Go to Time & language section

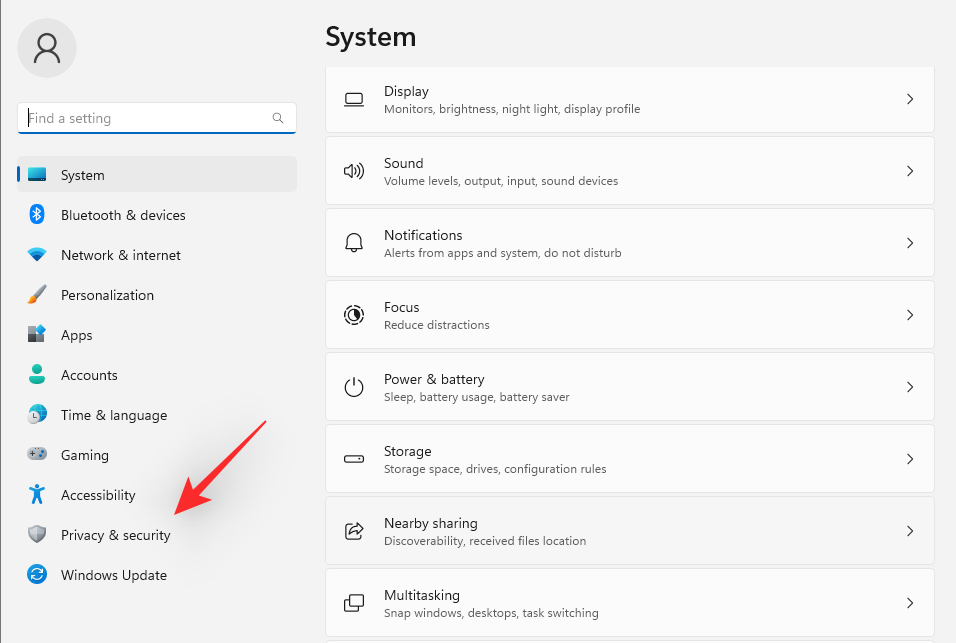coord(113,415)
